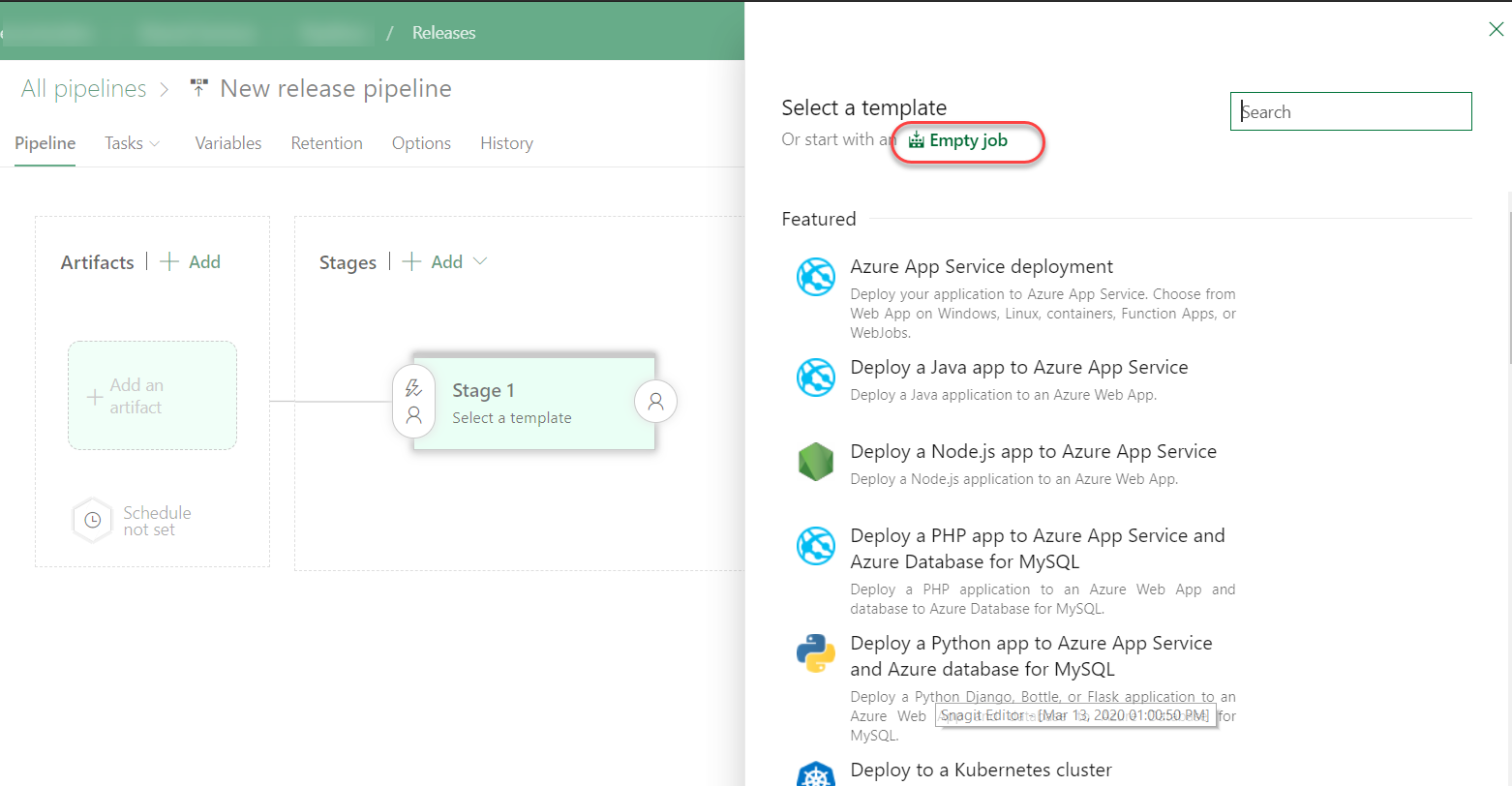
Task: Click Schedule not set text
Action: 157,521
